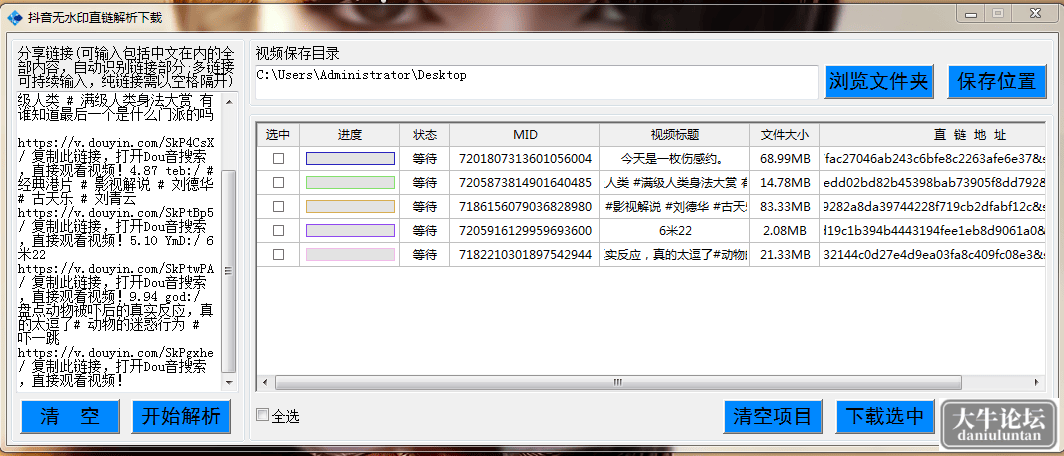This screenshot has width=1064, height=456.
Task: Check the box for row 7201807313601056004
Action: pyautogui.click(x=278, y=159)
